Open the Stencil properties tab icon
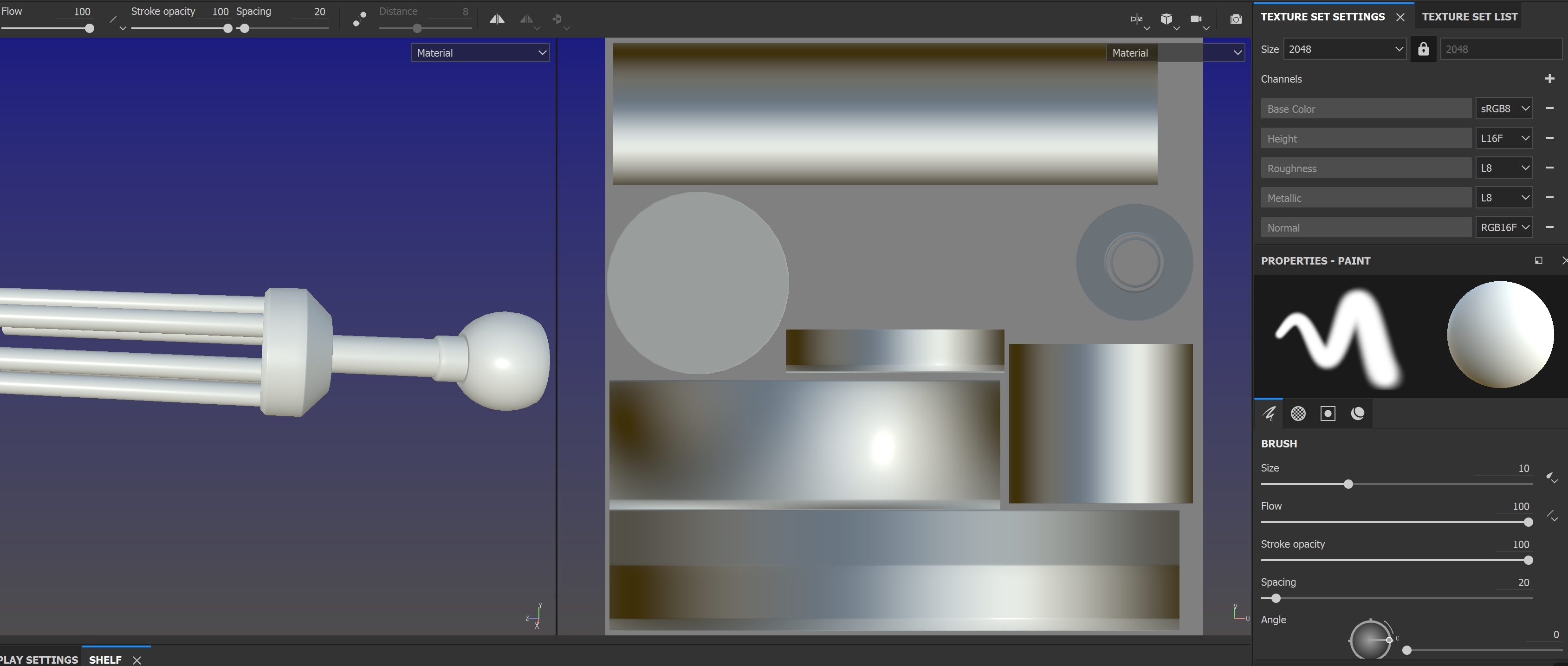Image resolution: width=1568 pixels, height=666 pixels. [x=1328, y=414]
